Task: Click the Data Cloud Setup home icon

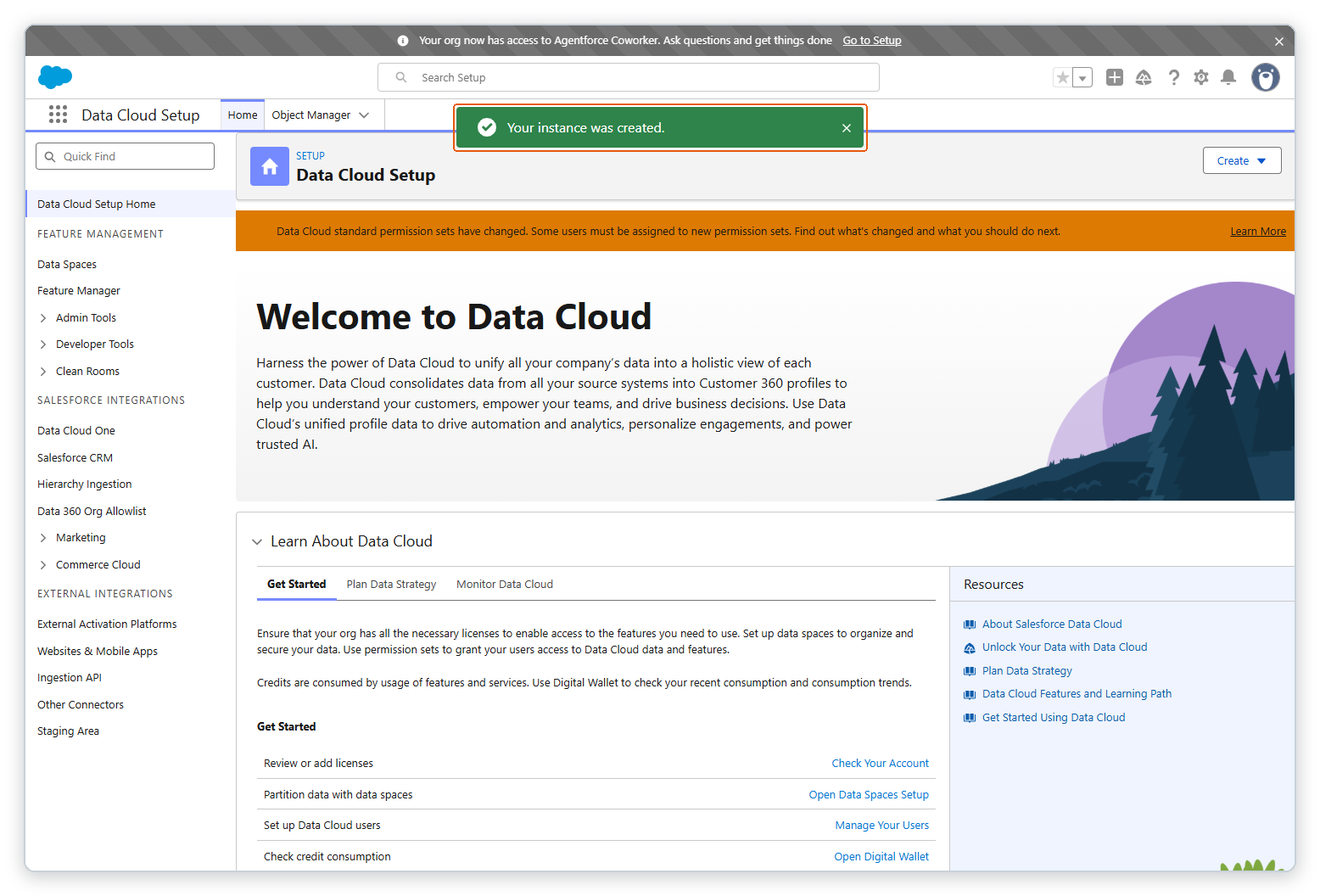Action: pos(270,166)
